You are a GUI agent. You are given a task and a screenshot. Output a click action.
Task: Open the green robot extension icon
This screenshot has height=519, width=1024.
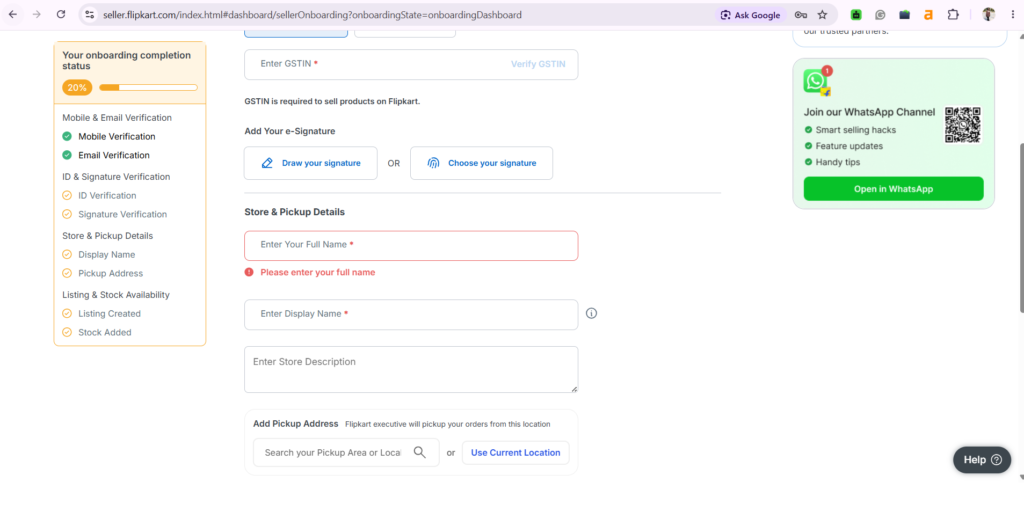click(x=856, y=14)
